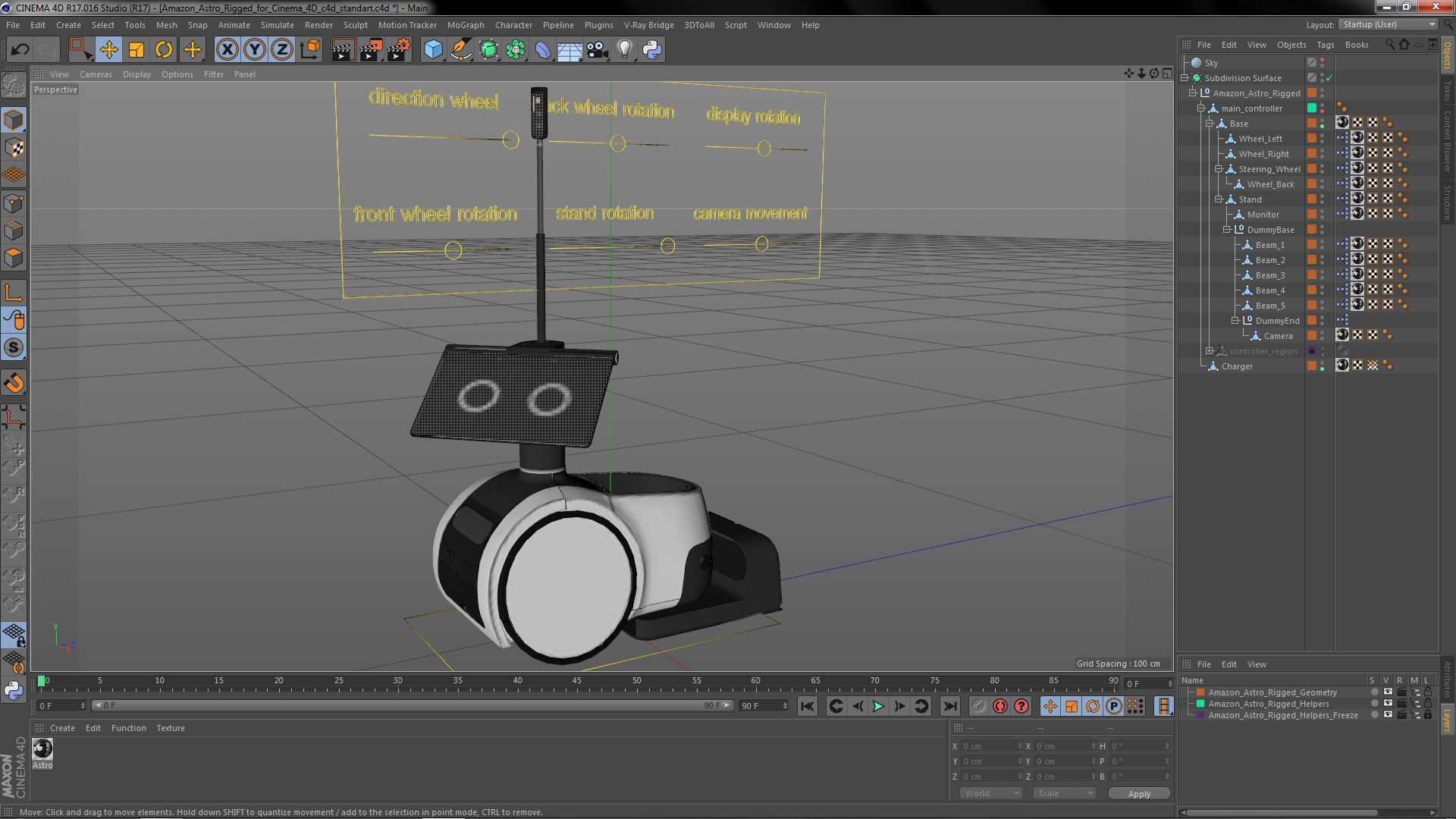The height and width of the screenshot is (819, 1456).
Task: Toggle the Y axis lock
Action: point(255,50)
